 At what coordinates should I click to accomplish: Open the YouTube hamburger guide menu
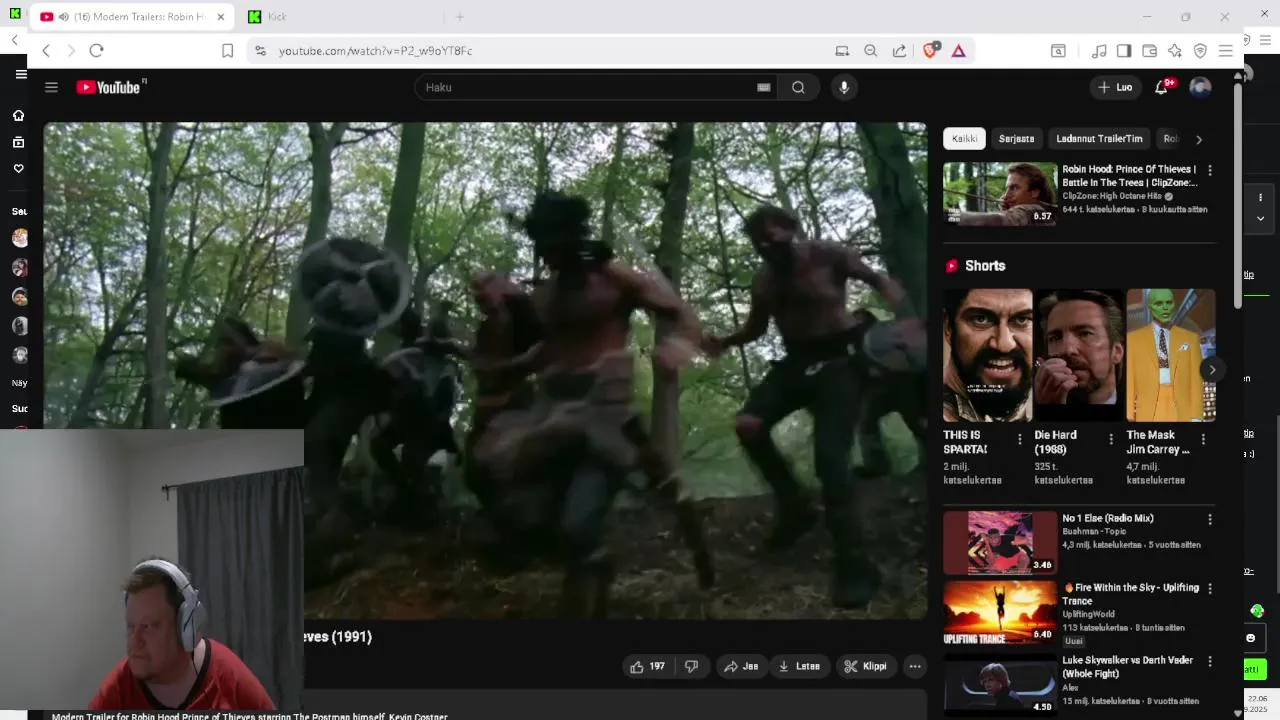[51, 87]
